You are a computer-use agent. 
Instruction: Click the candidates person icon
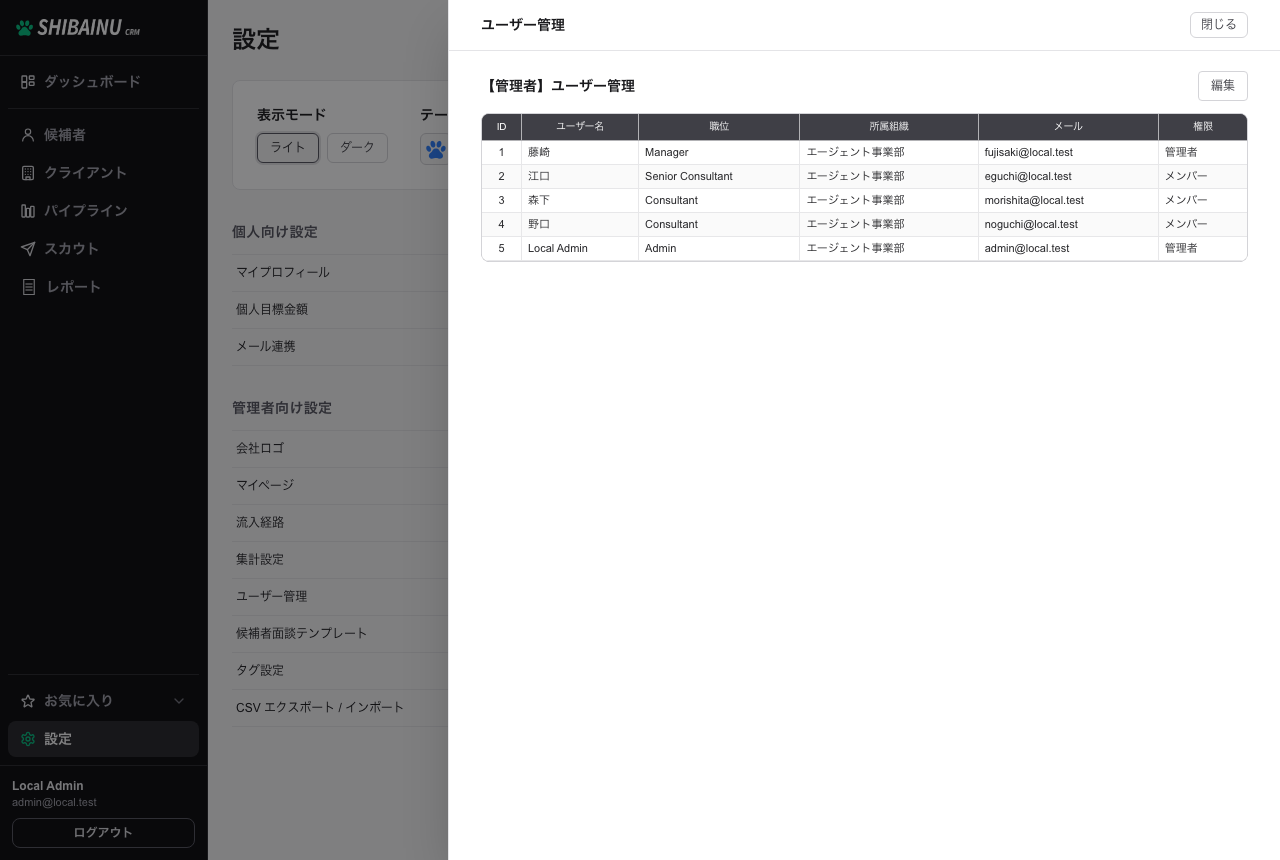[x=28, y=134]
